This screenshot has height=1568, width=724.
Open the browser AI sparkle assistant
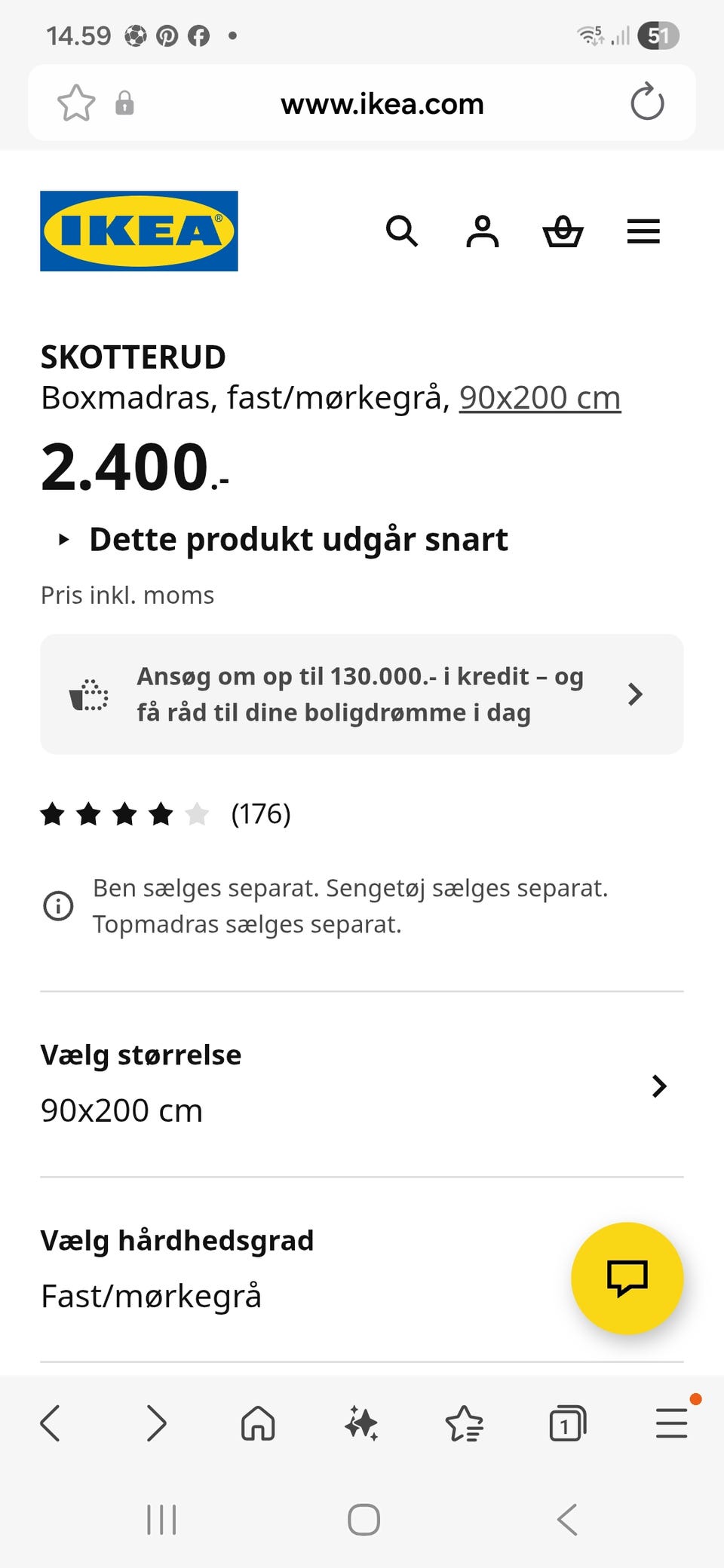361,1424
